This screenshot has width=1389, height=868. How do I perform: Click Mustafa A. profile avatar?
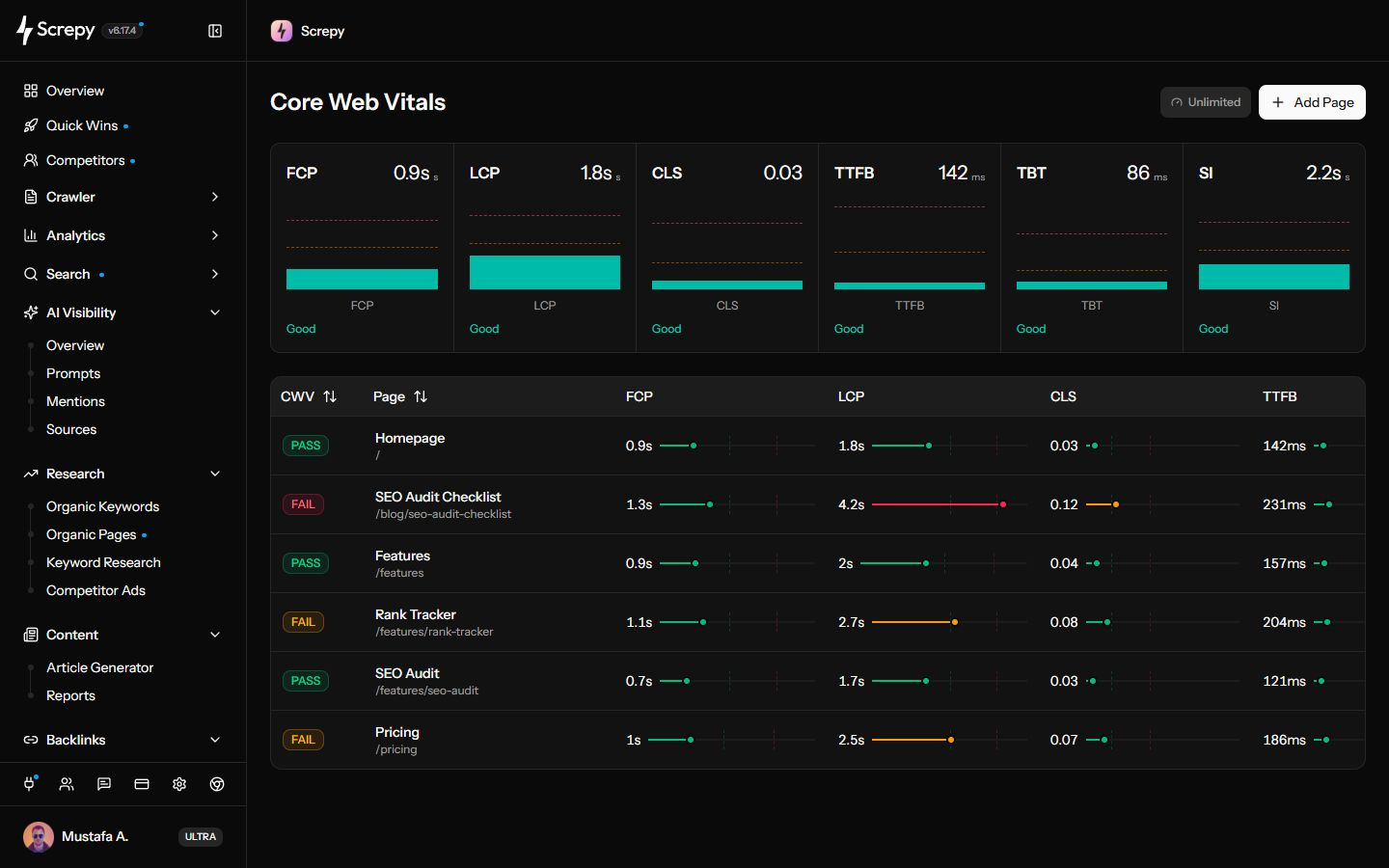pyautogui.click(x=39, y=836)
